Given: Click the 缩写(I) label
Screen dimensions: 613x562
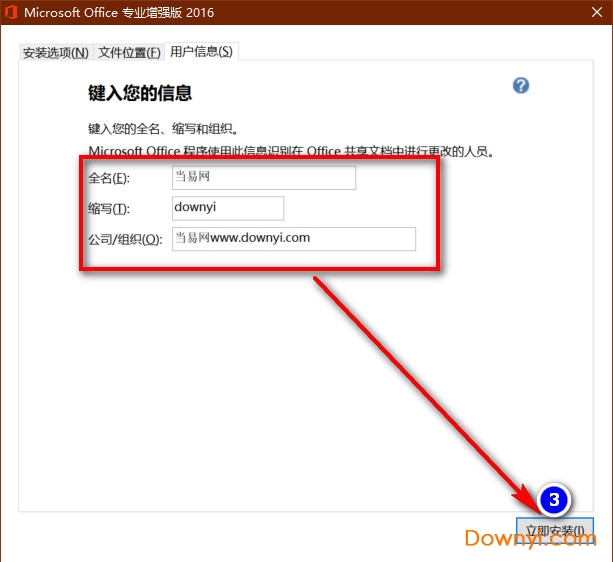Looking at the screenshot, I should [x=110, y=208].
